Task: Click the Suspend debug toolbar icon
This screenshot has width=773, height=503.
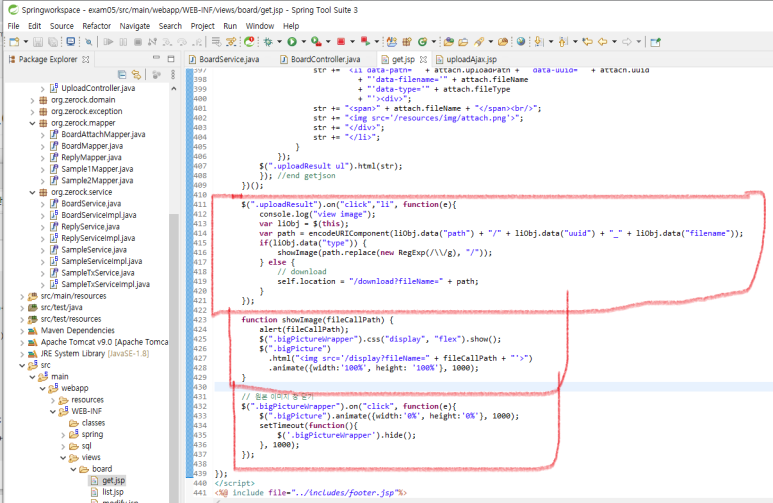Action: tap(123, 42)
